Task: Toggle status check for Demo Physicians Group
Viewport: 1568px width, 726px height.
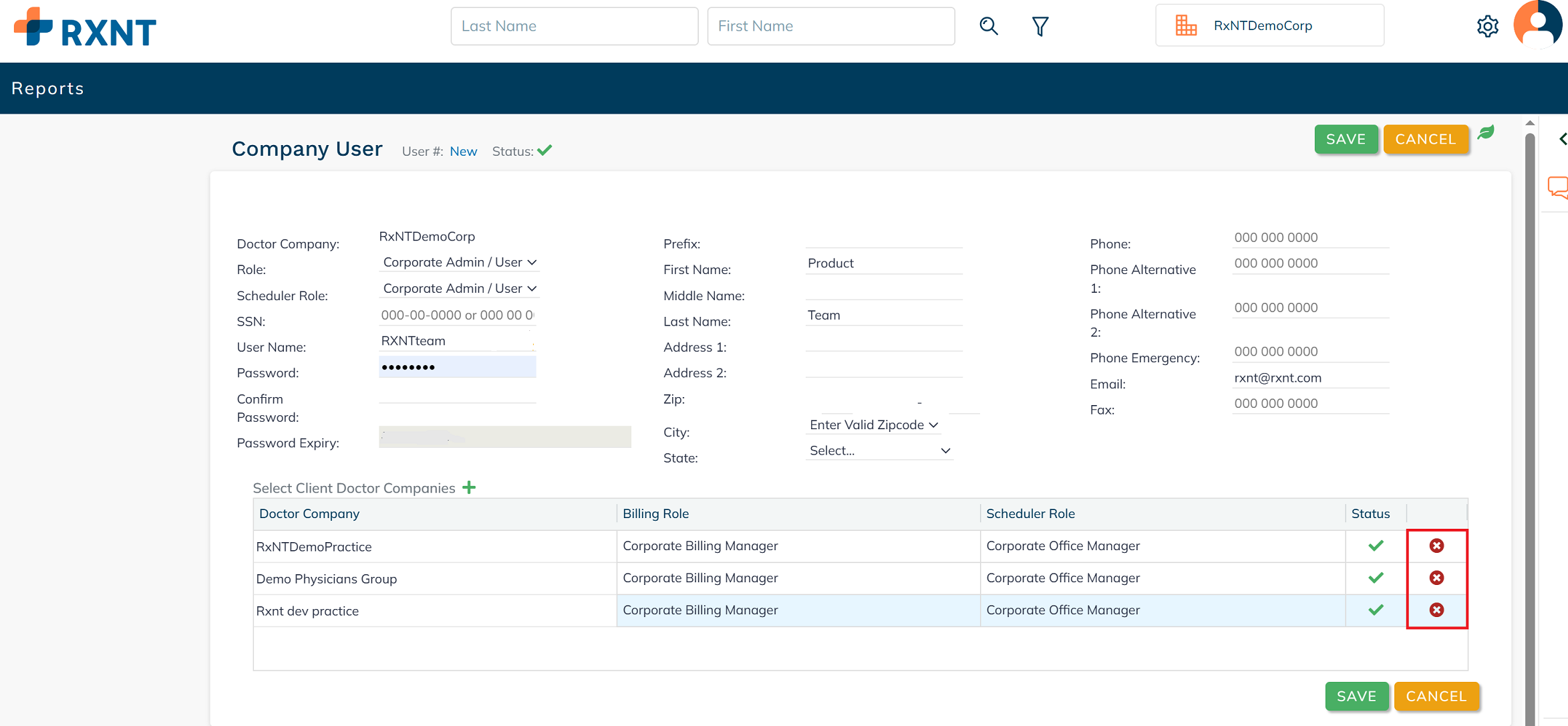Action: 1376,578
